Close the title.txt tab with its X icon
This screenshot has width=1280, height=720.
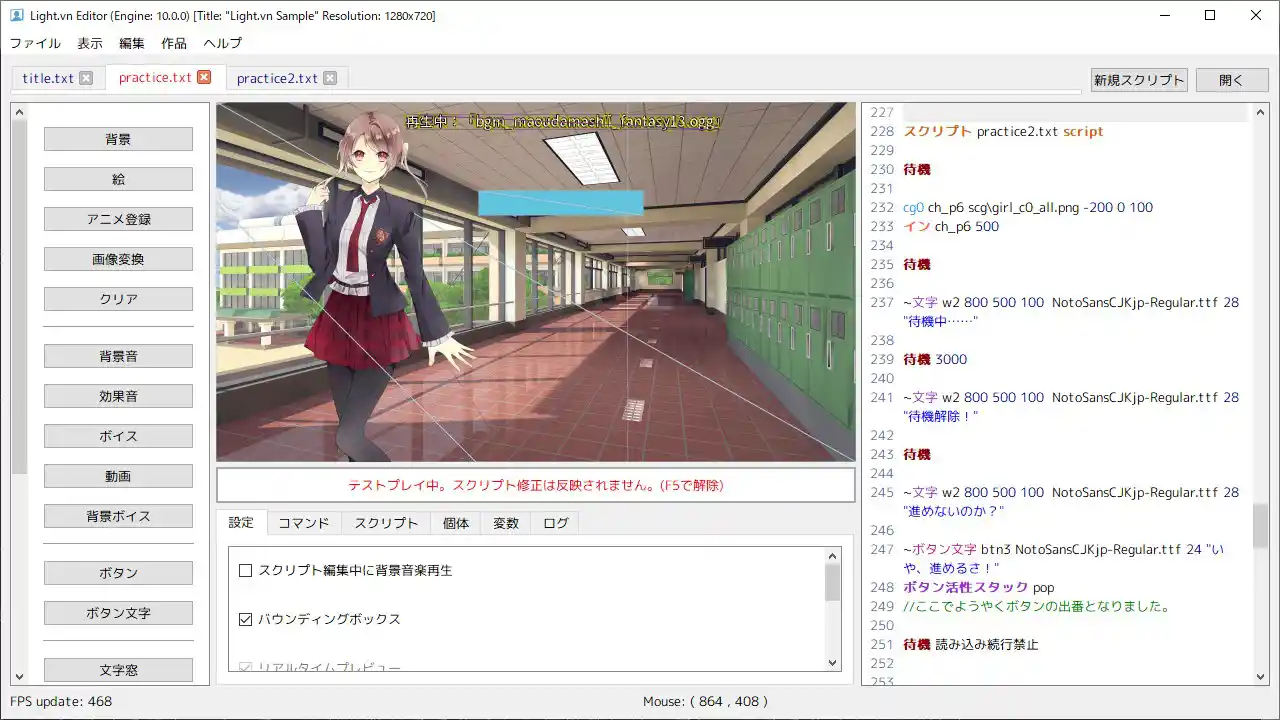click(x=86, y=78)
